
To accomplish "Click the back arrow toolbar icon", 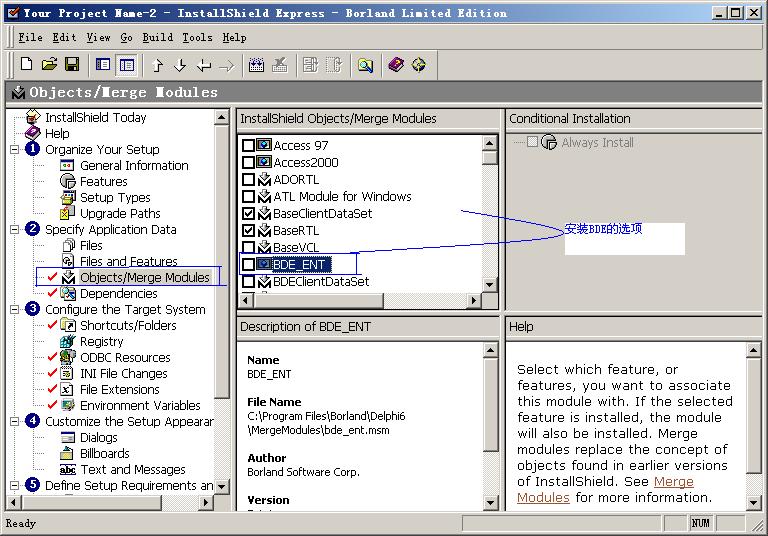I will tap(204, 65).
